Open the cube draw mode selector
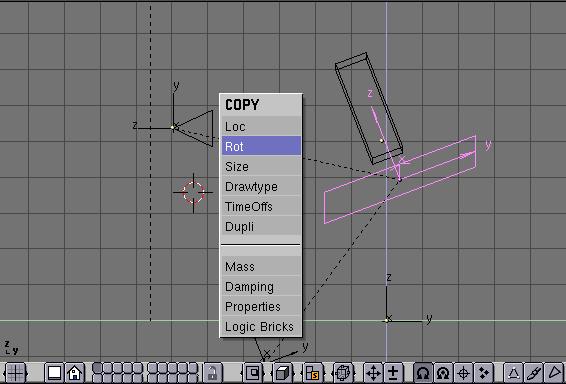This screenshot has height=384, width=566. pyautogui.click(x=283, y=373)
